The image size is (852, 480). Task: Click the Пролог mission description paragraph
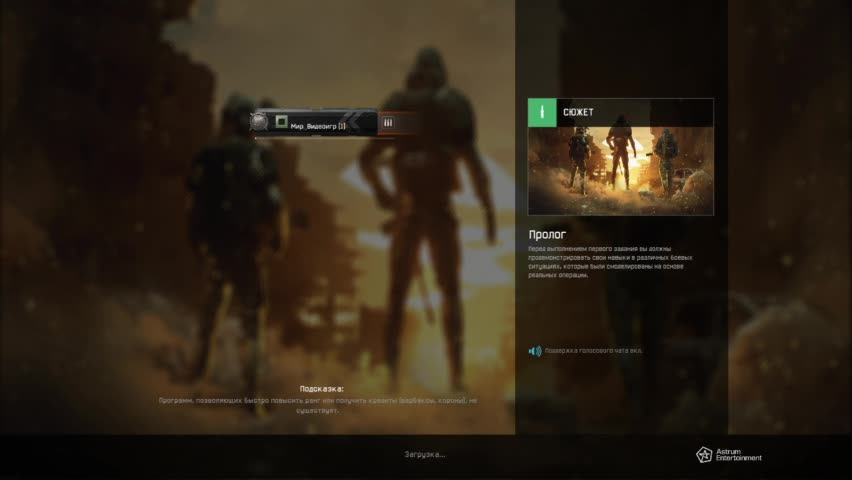coord(610,262)
